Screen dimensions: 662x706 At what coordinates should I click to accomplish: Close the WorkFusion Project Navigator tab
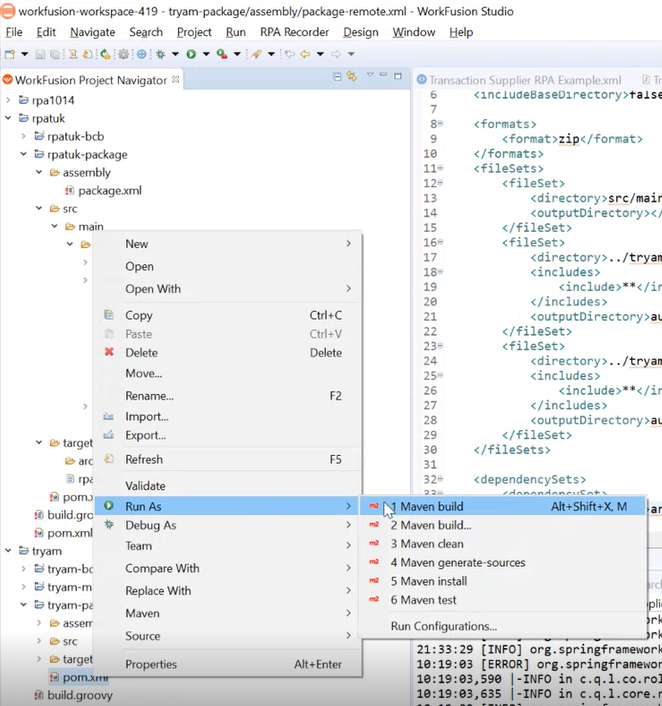[x=176, y=79]
